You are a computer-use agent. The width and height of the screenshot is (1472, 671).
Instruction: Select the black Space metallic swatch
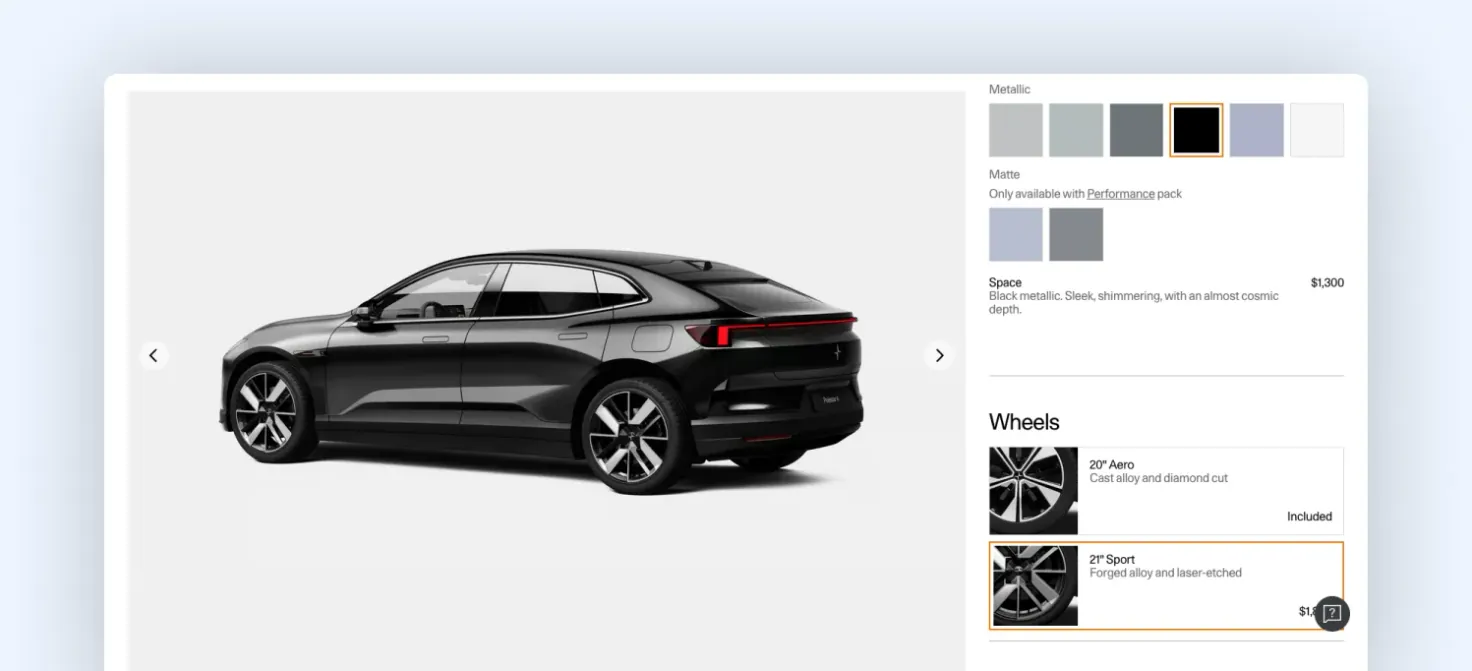coord(1196,130)
